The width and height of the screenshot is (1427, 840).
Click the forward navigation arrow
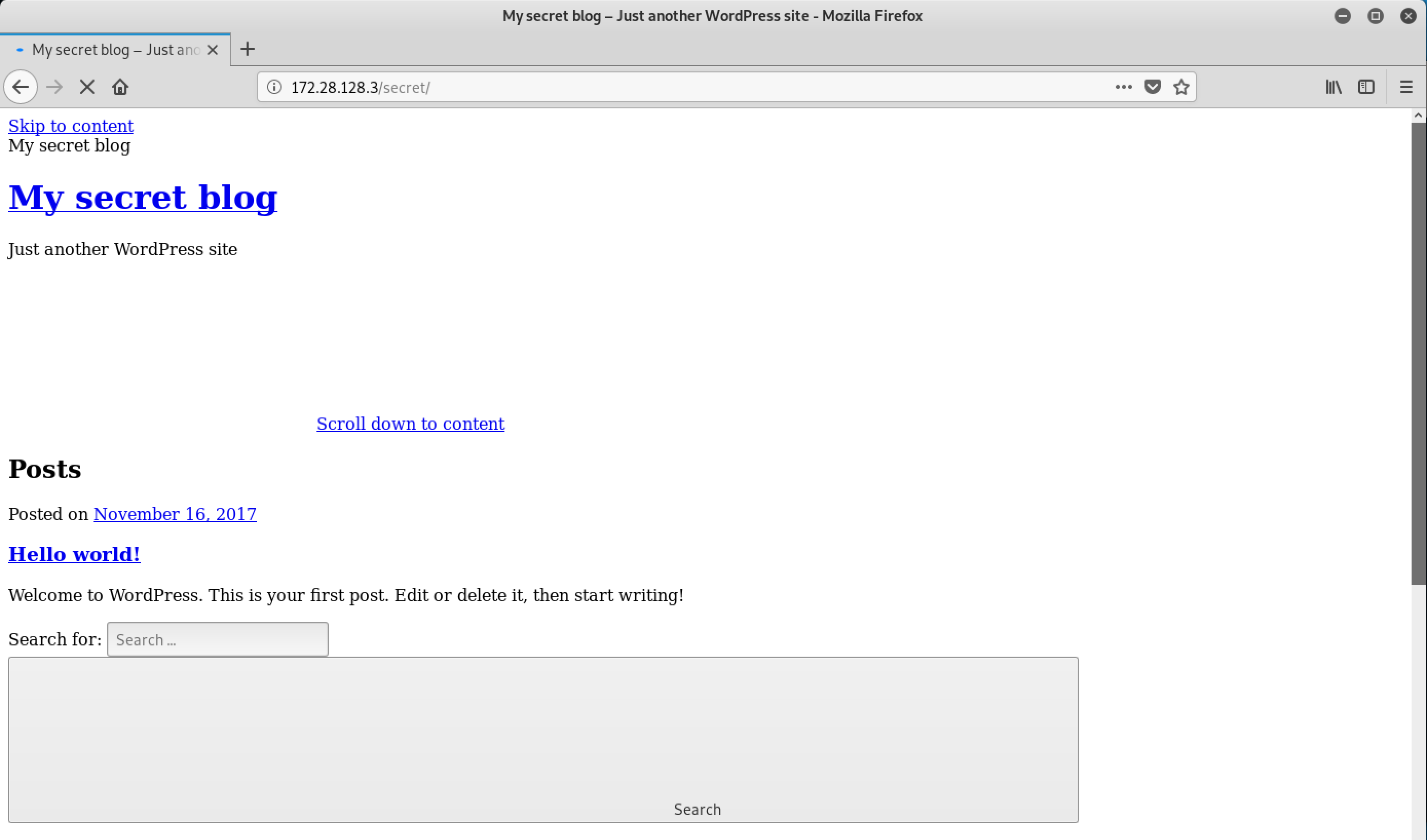pos(55,87)
